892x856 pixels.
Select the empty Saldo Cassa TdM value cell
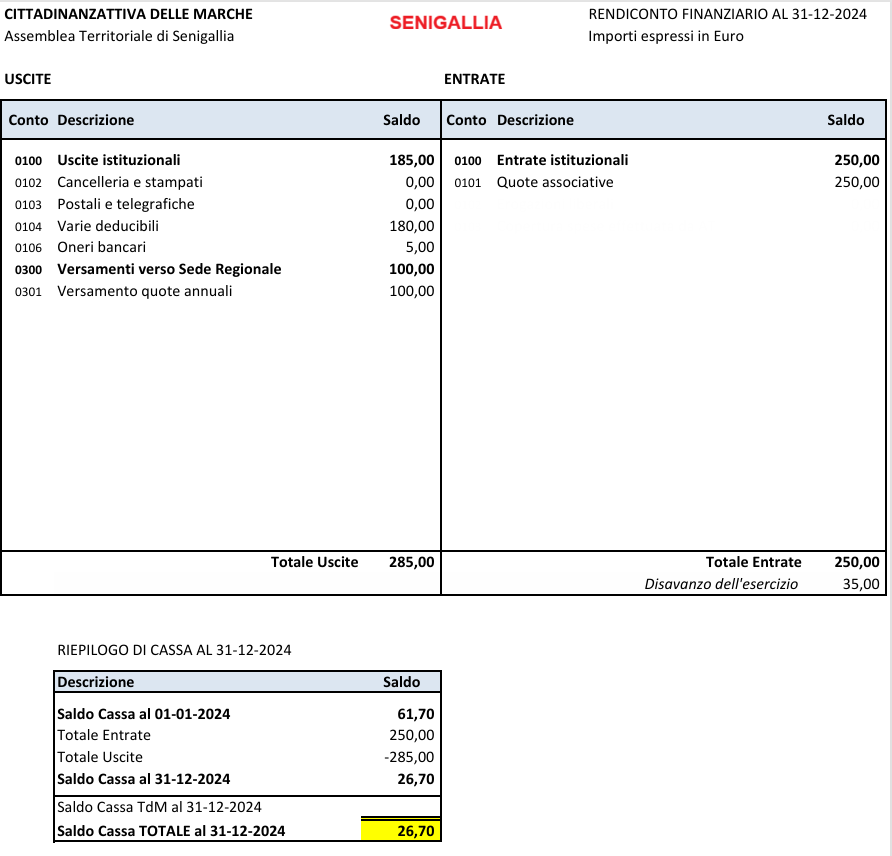click(400, 807)
